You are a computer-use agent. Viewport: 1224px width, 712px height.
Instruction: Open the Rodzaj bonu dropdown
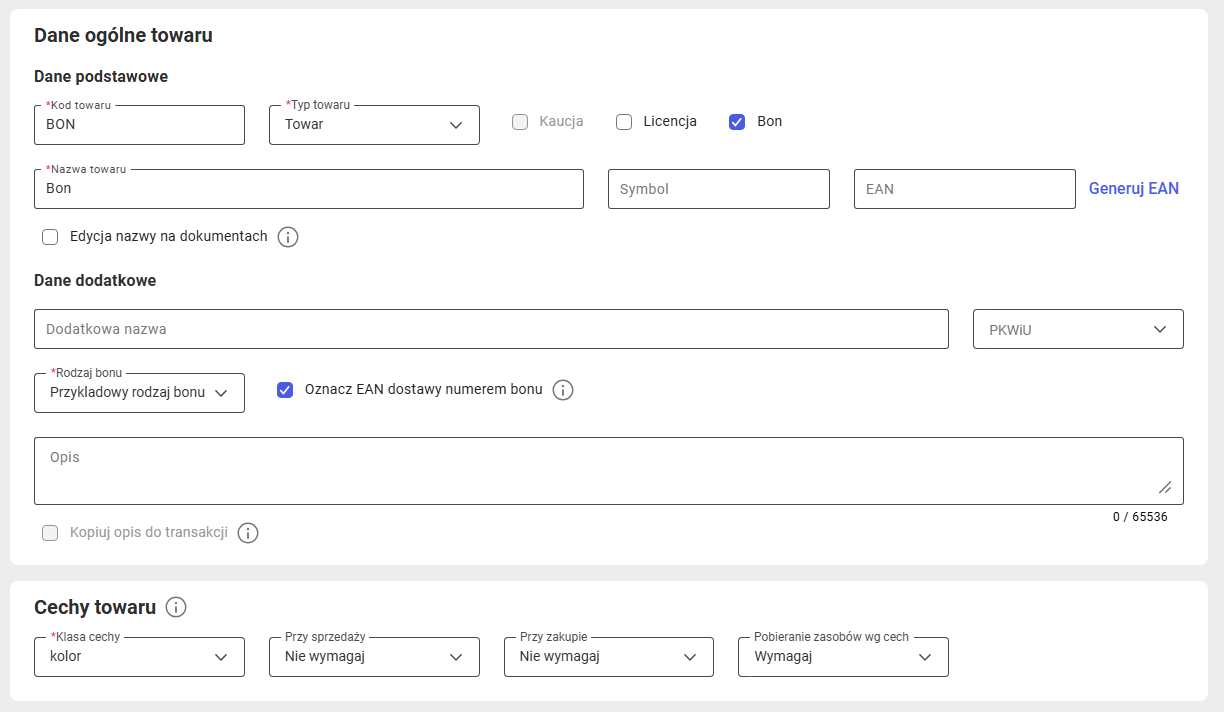coord(139,393)
